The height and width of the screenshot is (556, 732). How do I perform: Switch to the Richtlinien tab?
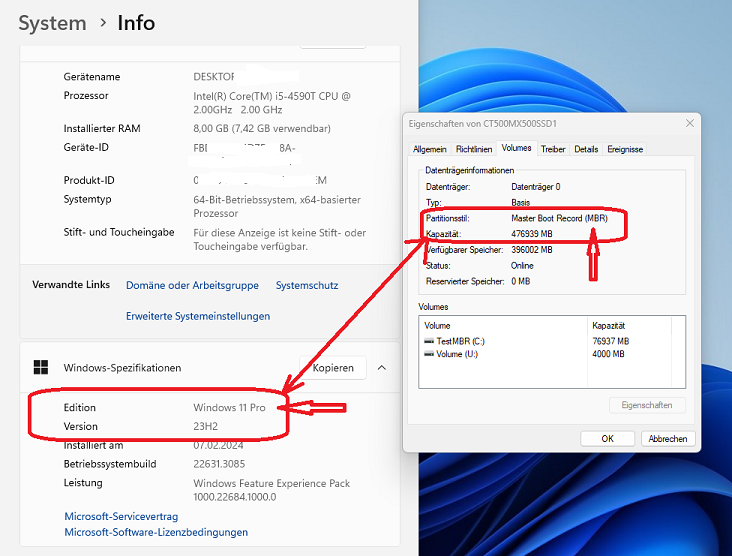click(x=474, y=149)
